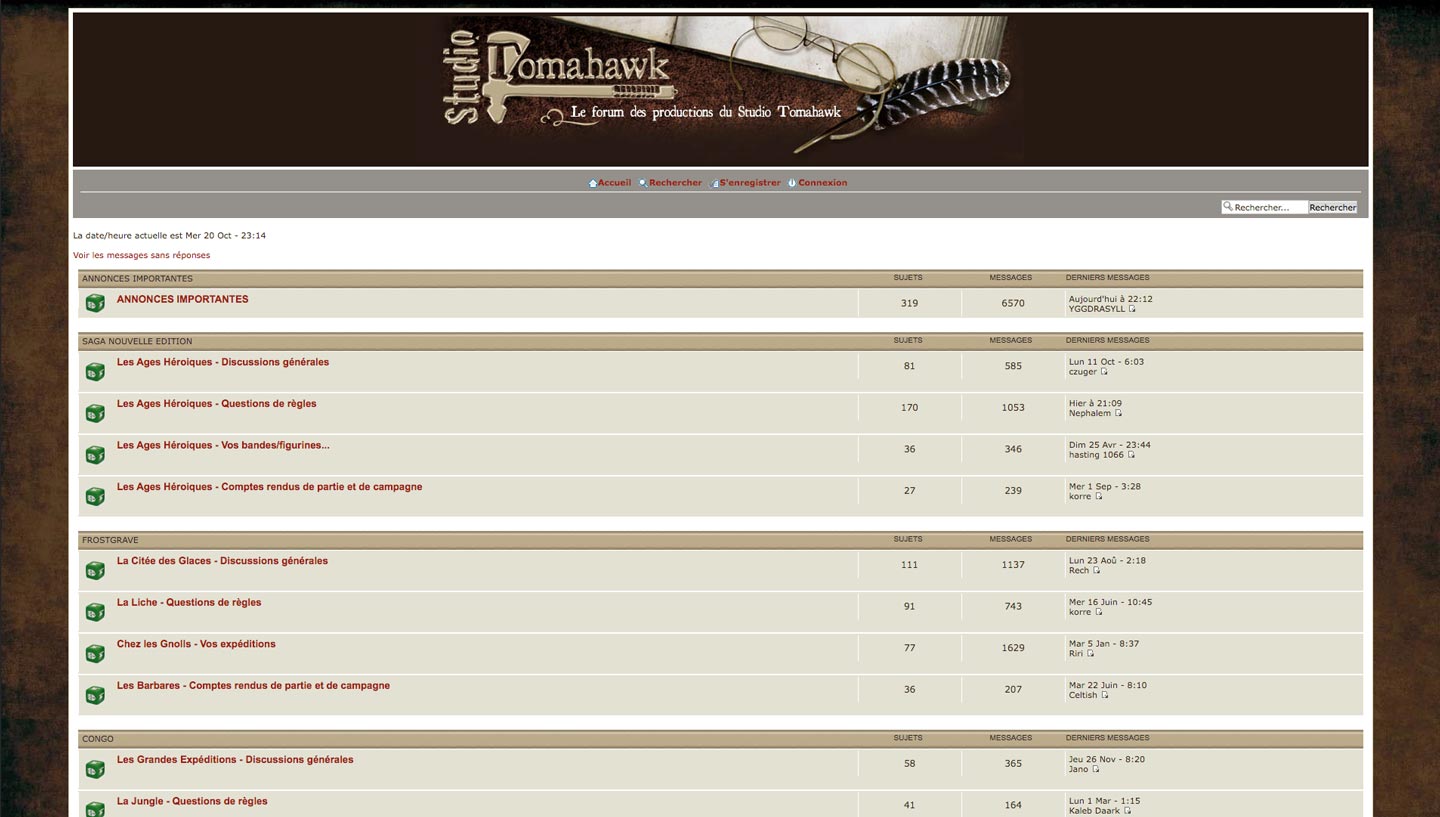Open user hasting 1066 profile

pos(1097,455)
